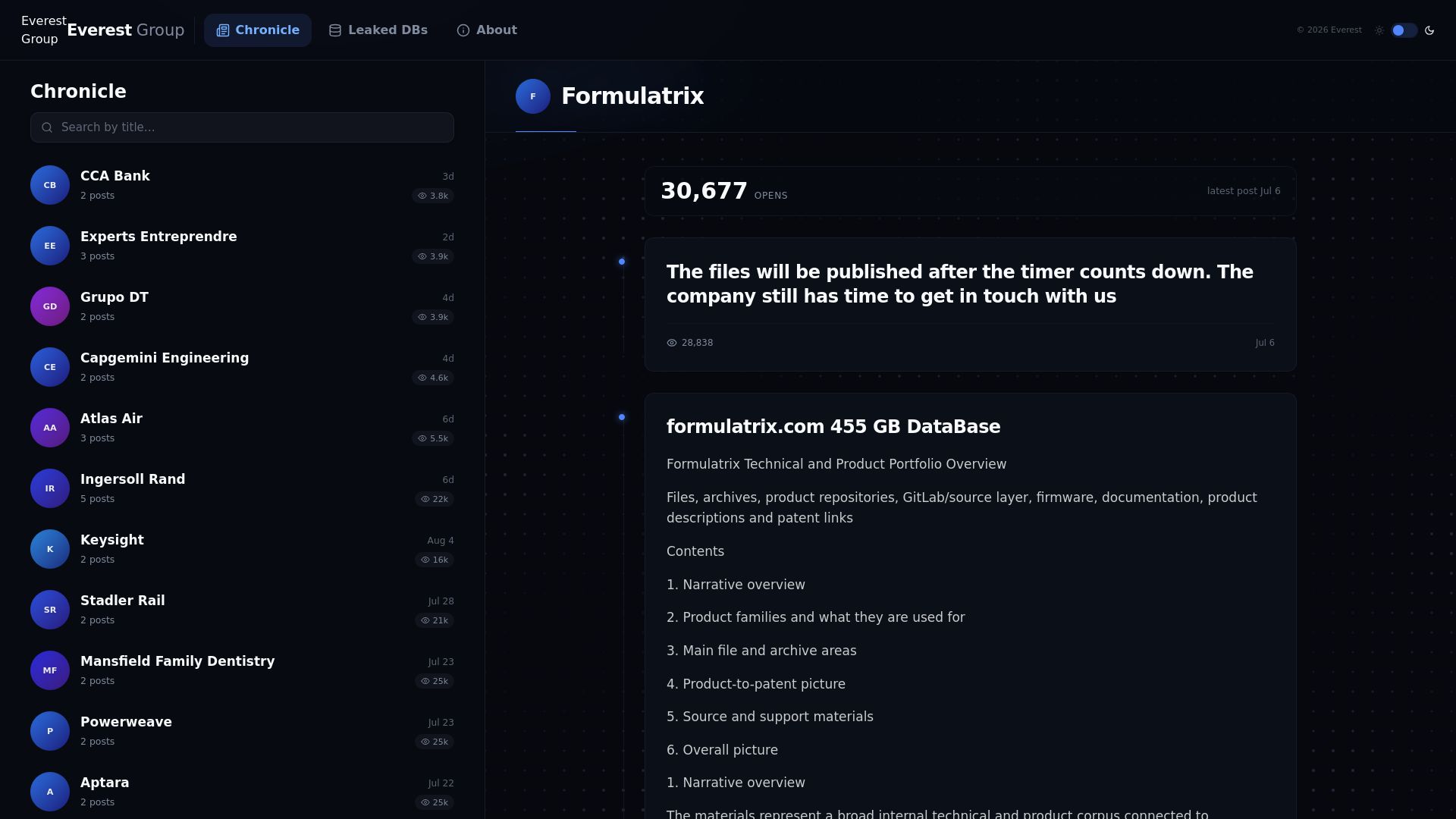Viewport: 1456px width, 819px height.
Task: Click the 3.9k views badge on Experts Entreprendre
Action: 433,256
